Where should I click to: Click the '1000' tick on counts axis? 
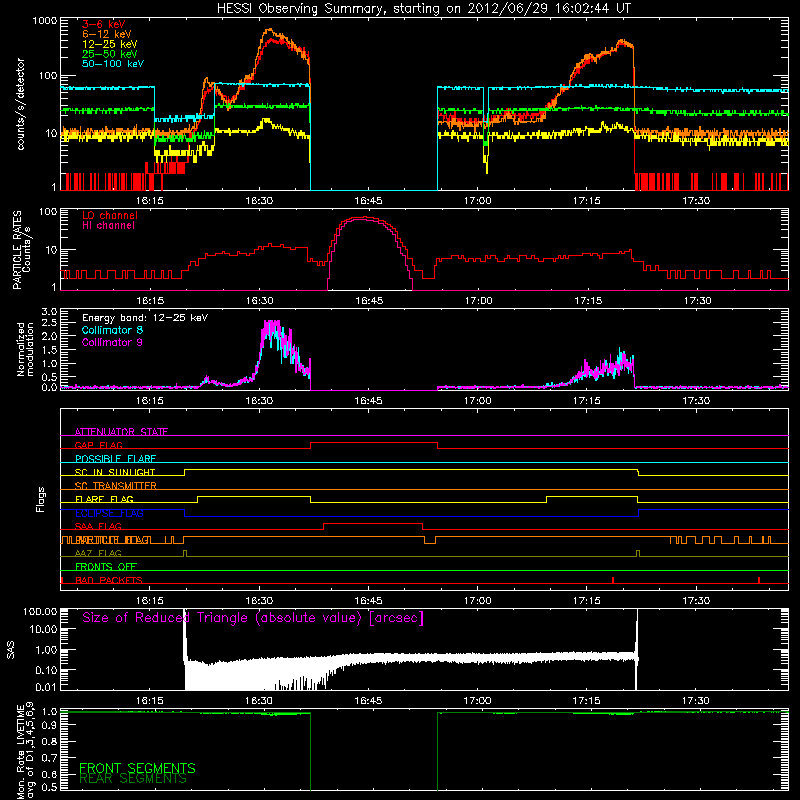click(x=44, y=21)
